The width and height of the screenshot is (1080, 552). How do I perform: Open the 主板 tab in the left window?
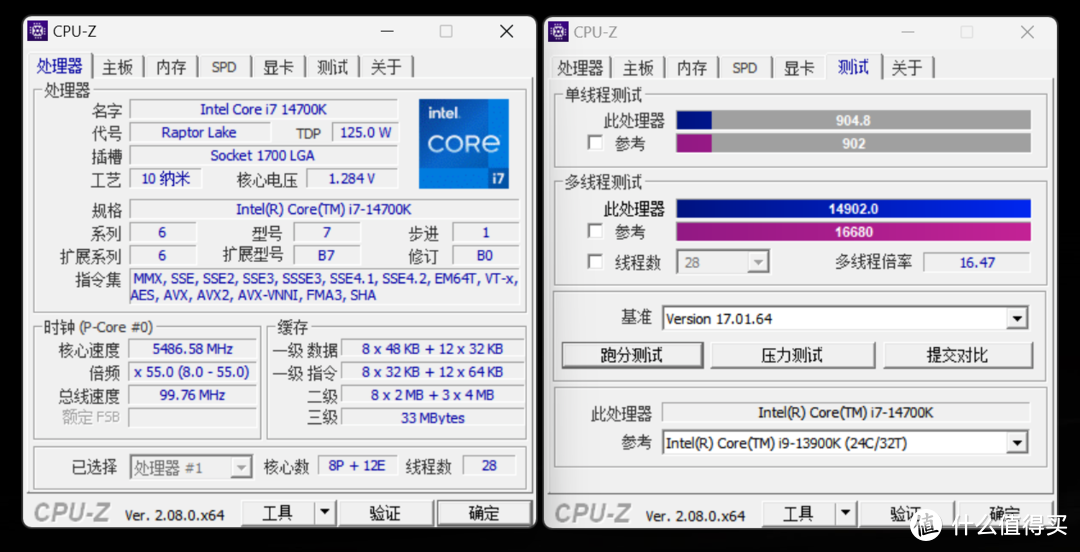pos(117,67)
